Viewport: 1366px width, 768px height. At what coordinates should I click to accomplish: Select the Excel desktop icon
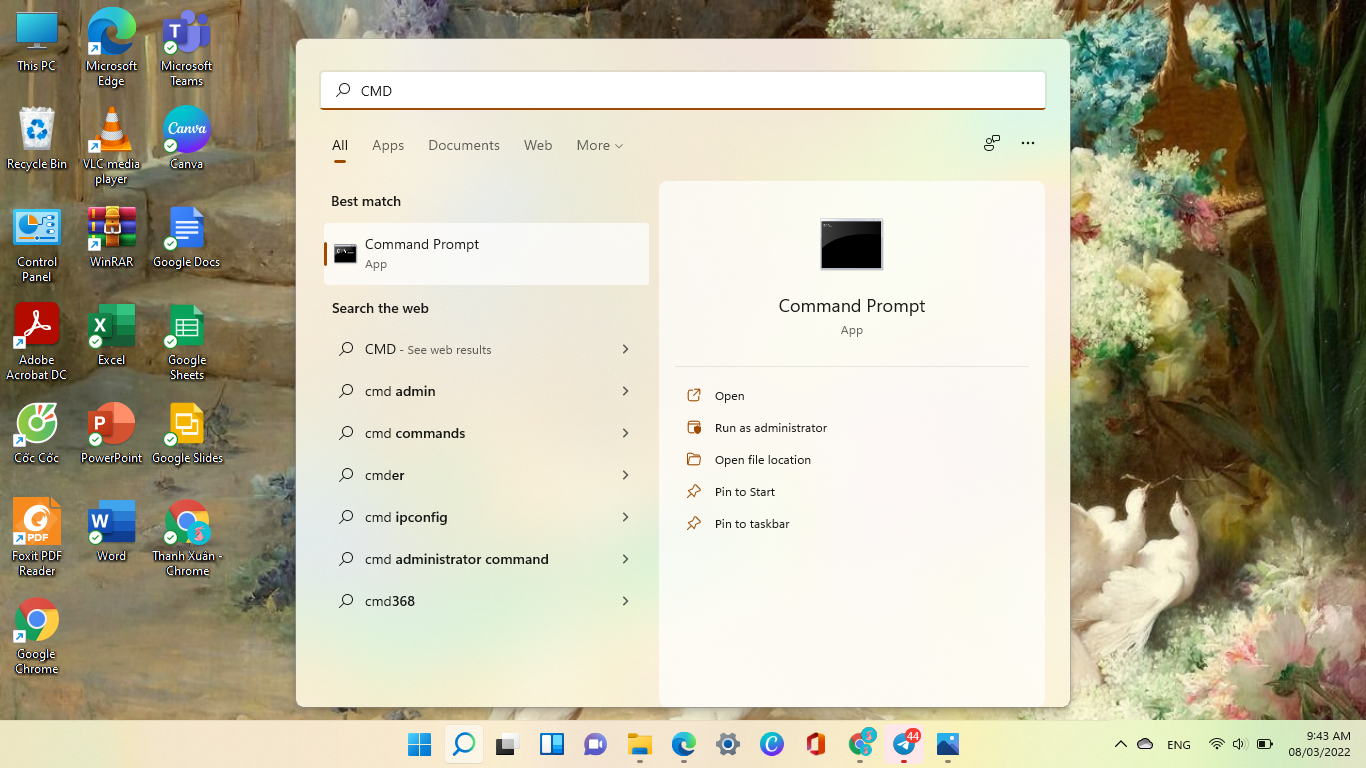click(x=112, y=335)
